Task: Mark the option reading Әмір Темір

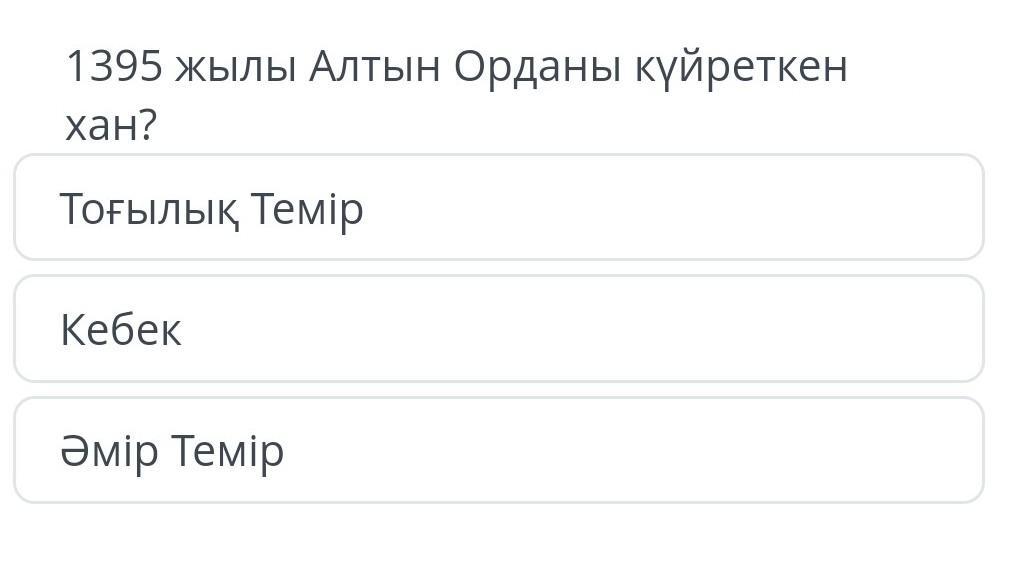Action: click(499, 450)
